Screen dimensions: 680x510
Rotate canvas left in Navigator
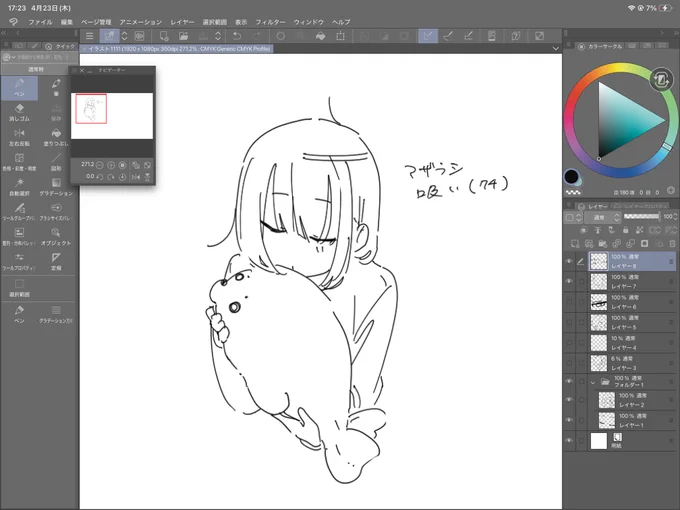pos(100,177)
